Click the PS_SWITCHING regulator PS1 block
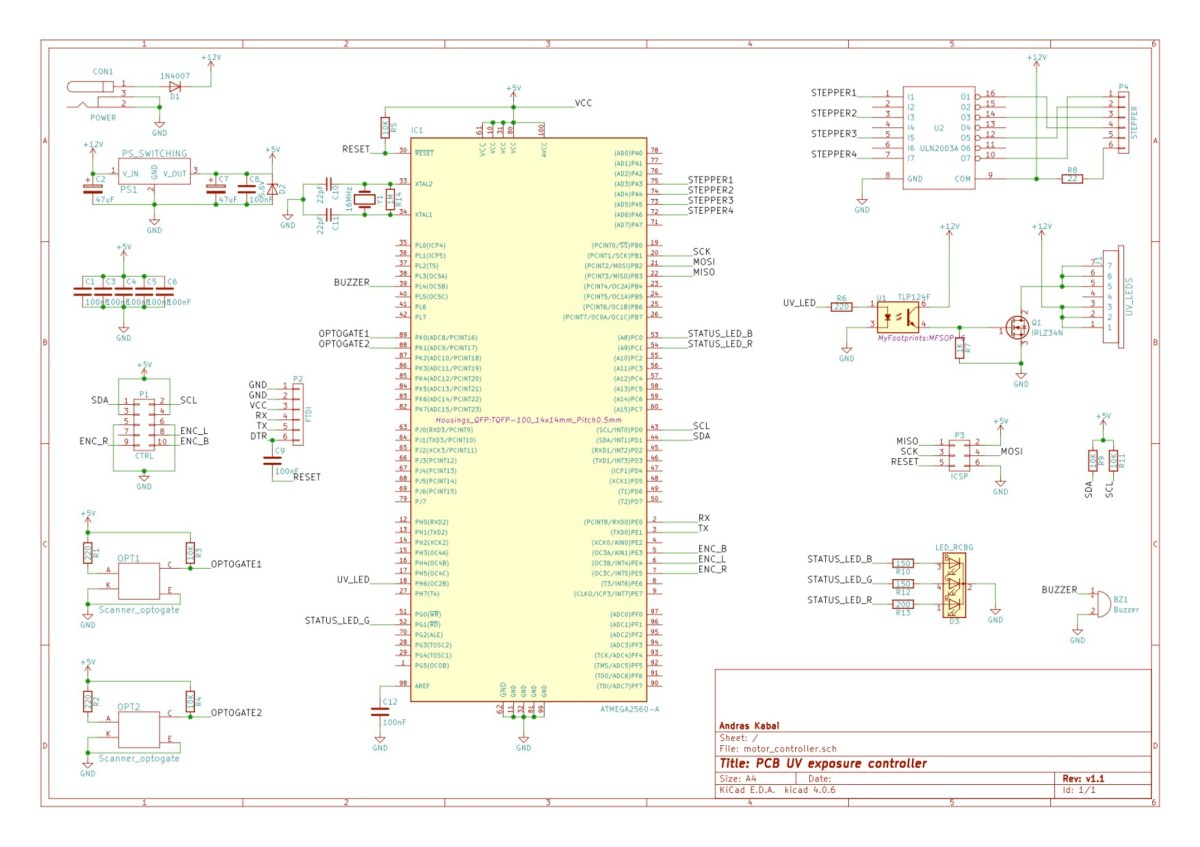The width and height of the screenshot is (1200, 847). (x=153, y=173)
